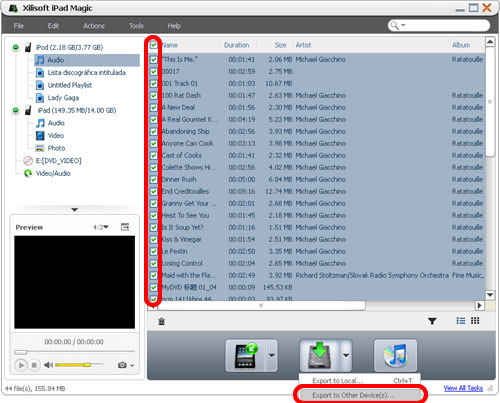Screen dimensions: 500x403
Task: Open the snapshot camera dropdown arrow
Action: (132, 366)
